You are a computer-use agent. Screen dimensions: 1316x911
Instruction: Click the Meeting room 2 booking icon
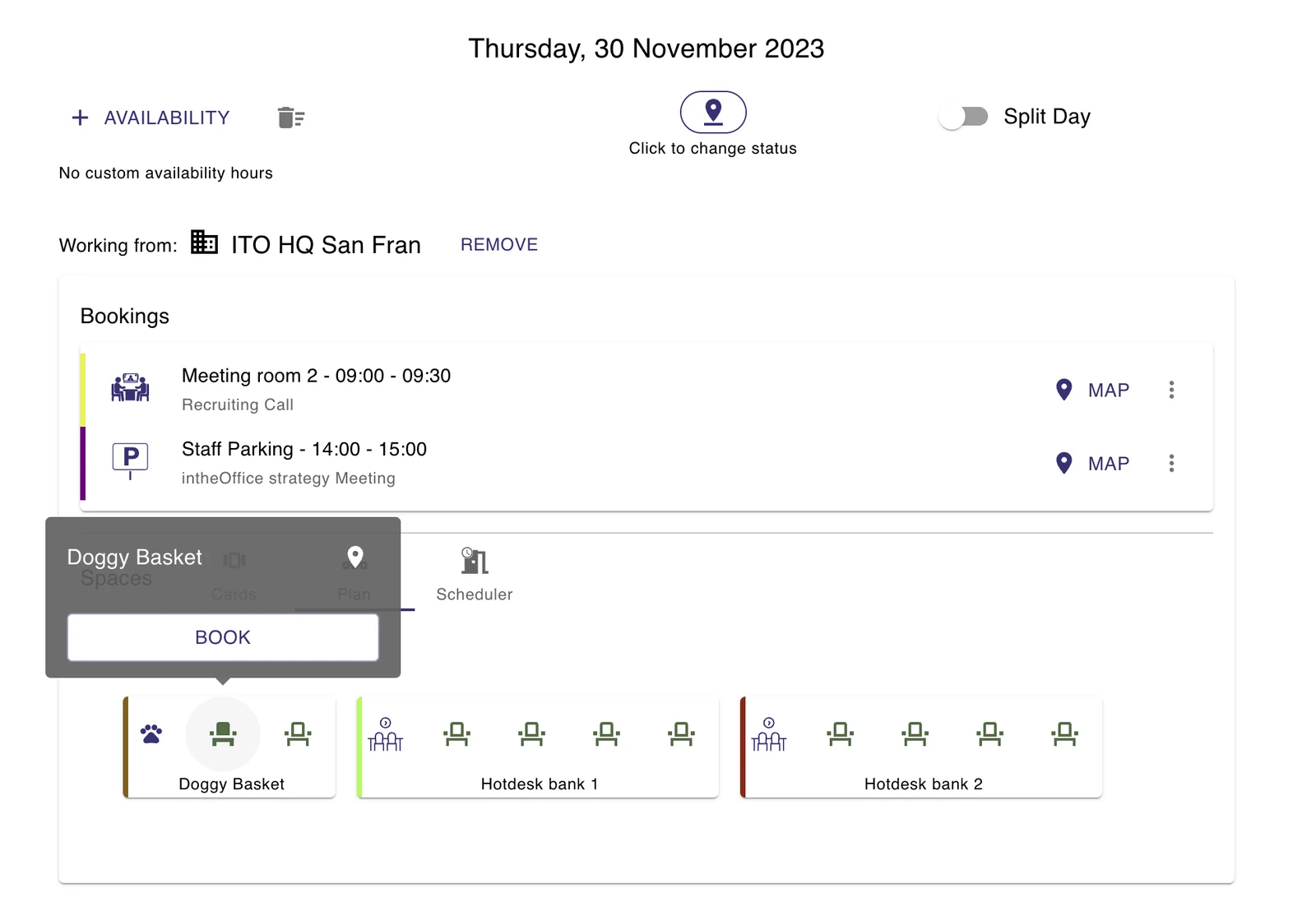(x=130, y=387)
